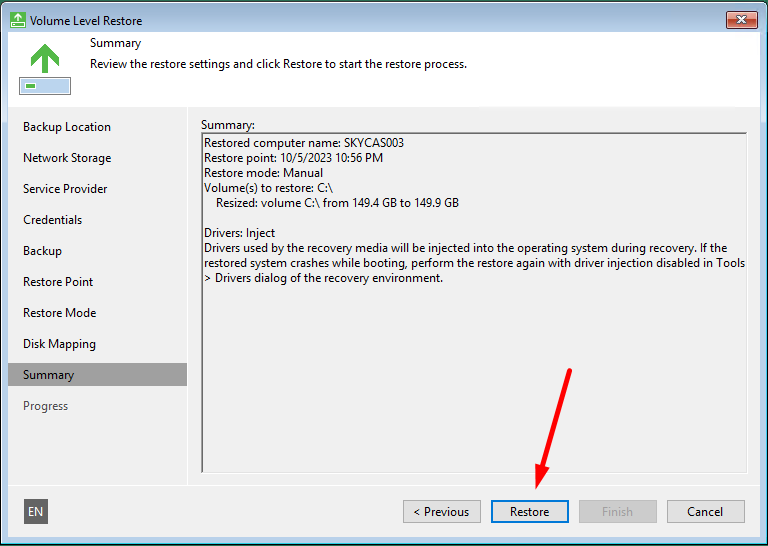Click the green restore arrow icon

[x=45, y=69]
